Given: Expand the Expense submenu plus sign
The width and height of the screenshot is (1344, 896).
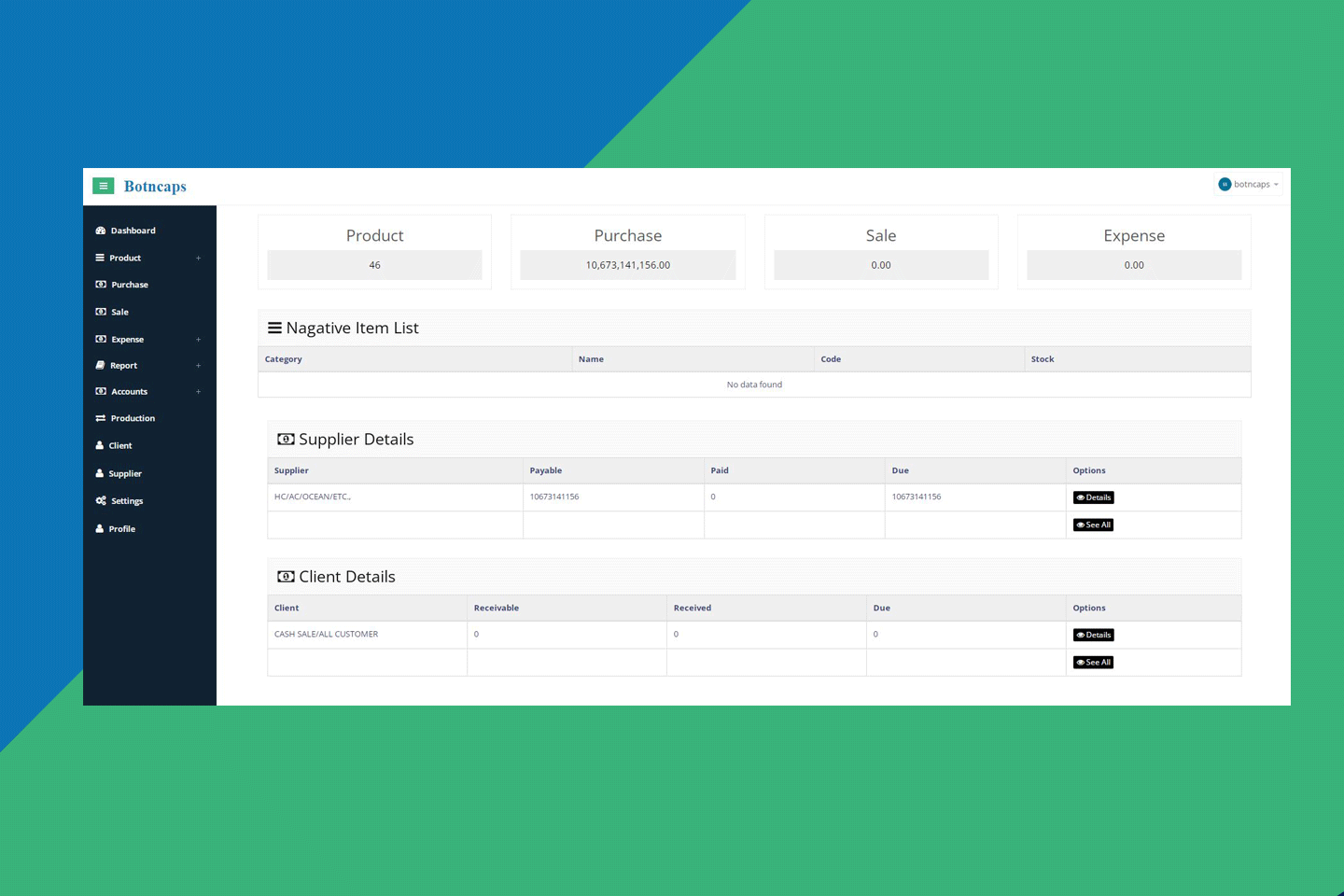Looking at the screenshot, I should point(198,340).
